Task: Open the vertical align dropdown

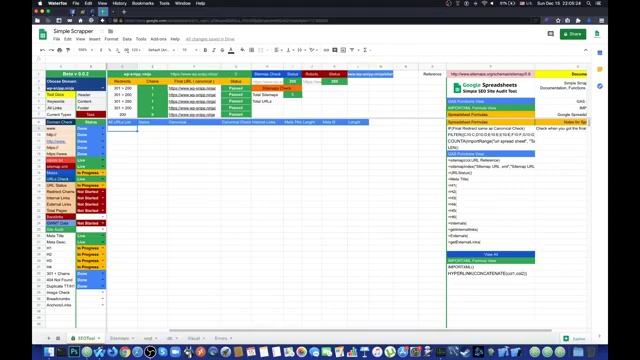Action: tap(289, 50)
